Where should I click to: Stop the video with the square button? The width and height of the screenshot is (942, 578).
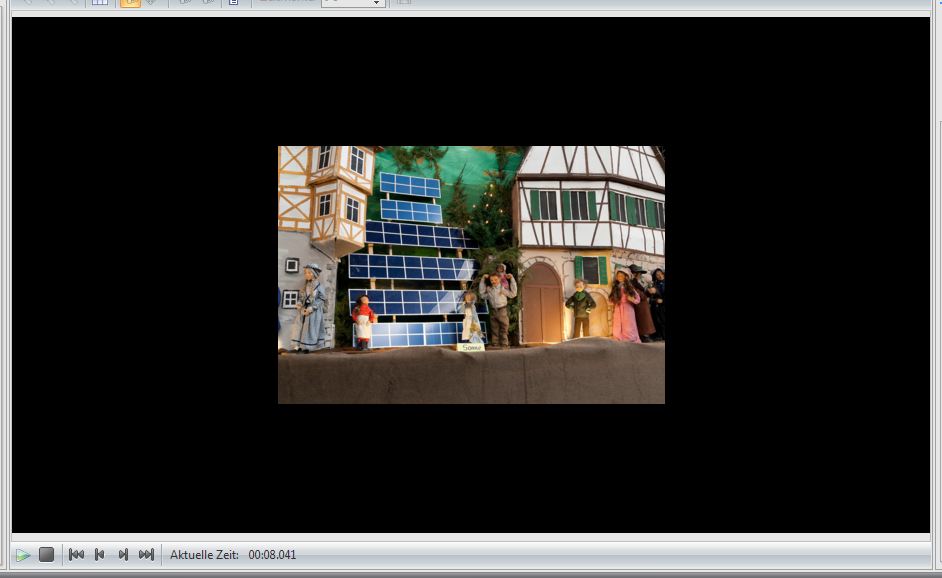[46, 555]
